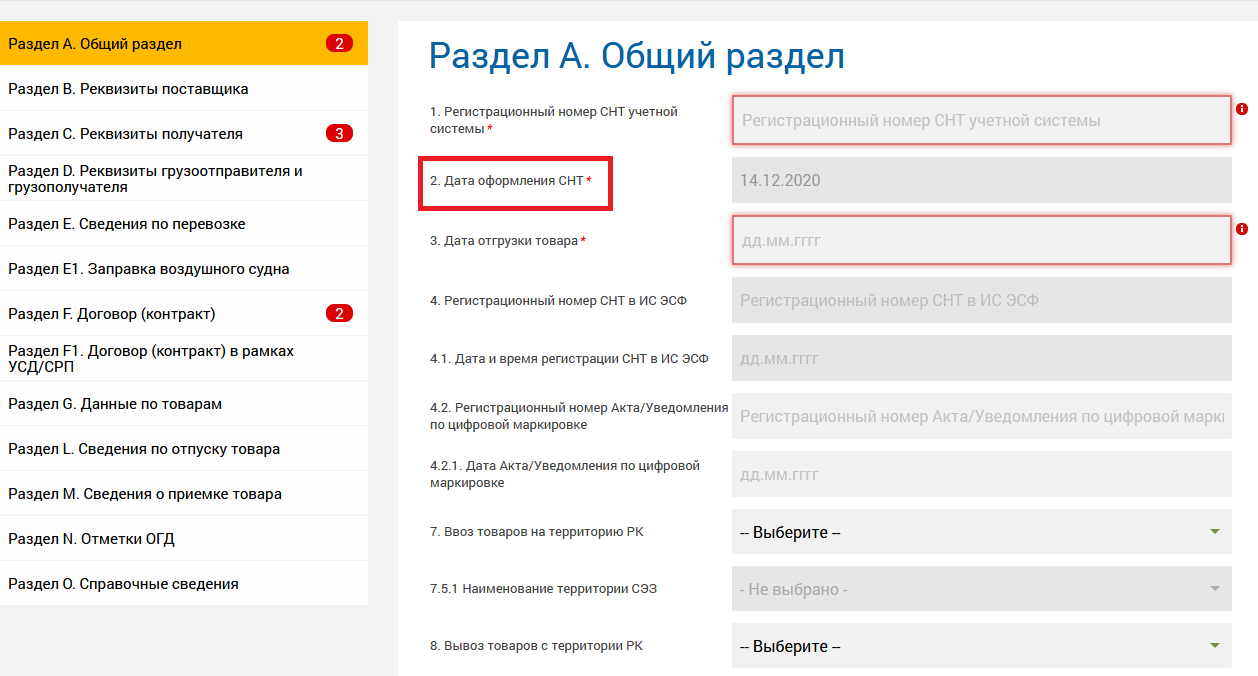Click the red badge 2 on Раздел A

click(340, 44)
